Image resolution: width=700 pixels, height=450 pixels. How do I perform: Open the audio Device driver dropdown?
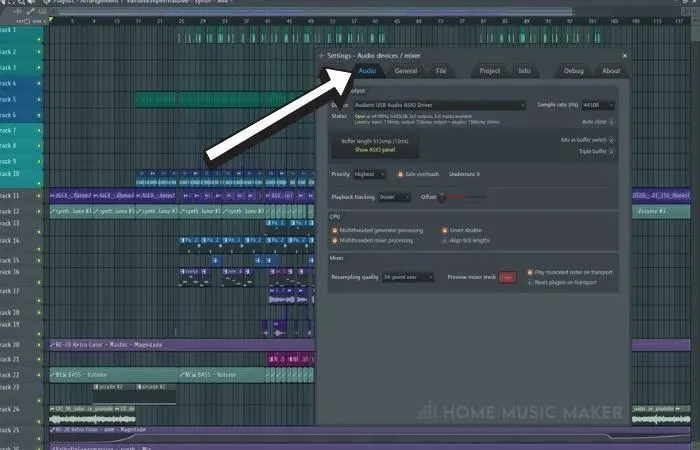439,105
